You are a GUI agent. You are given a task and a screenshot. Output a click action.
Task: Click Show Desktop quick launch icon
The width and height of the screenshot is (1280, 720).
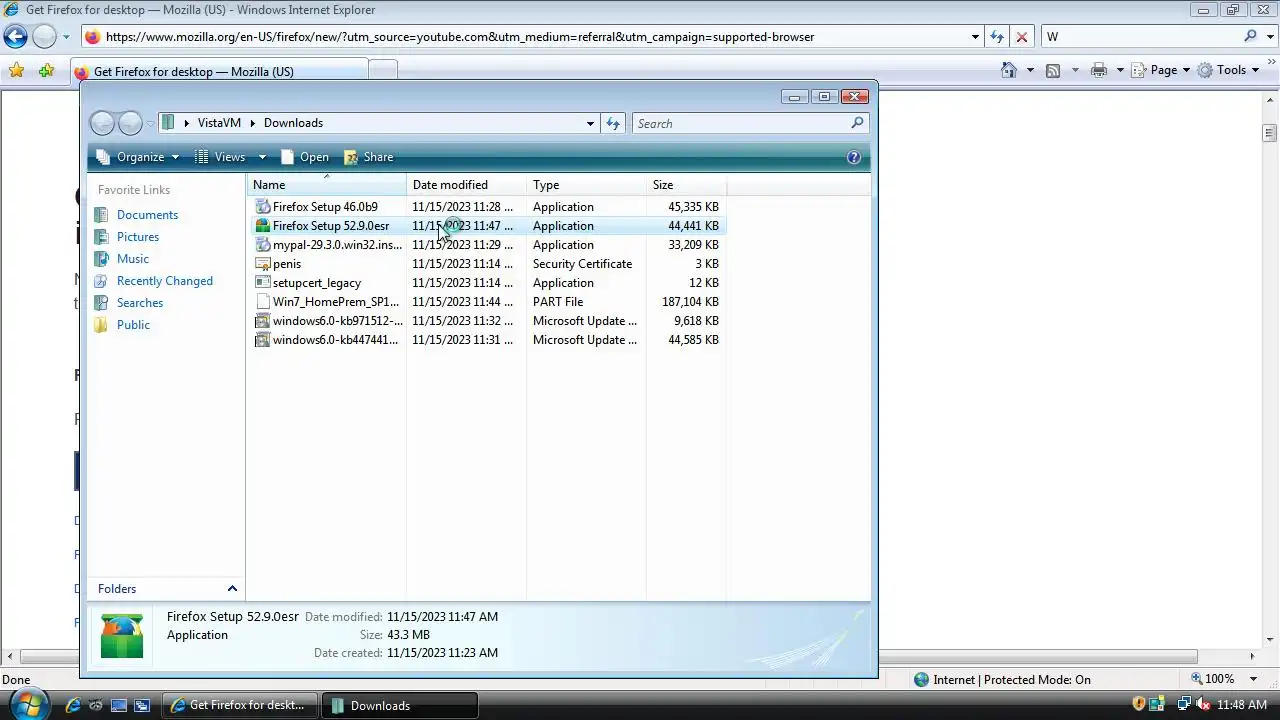click(119, 705)
